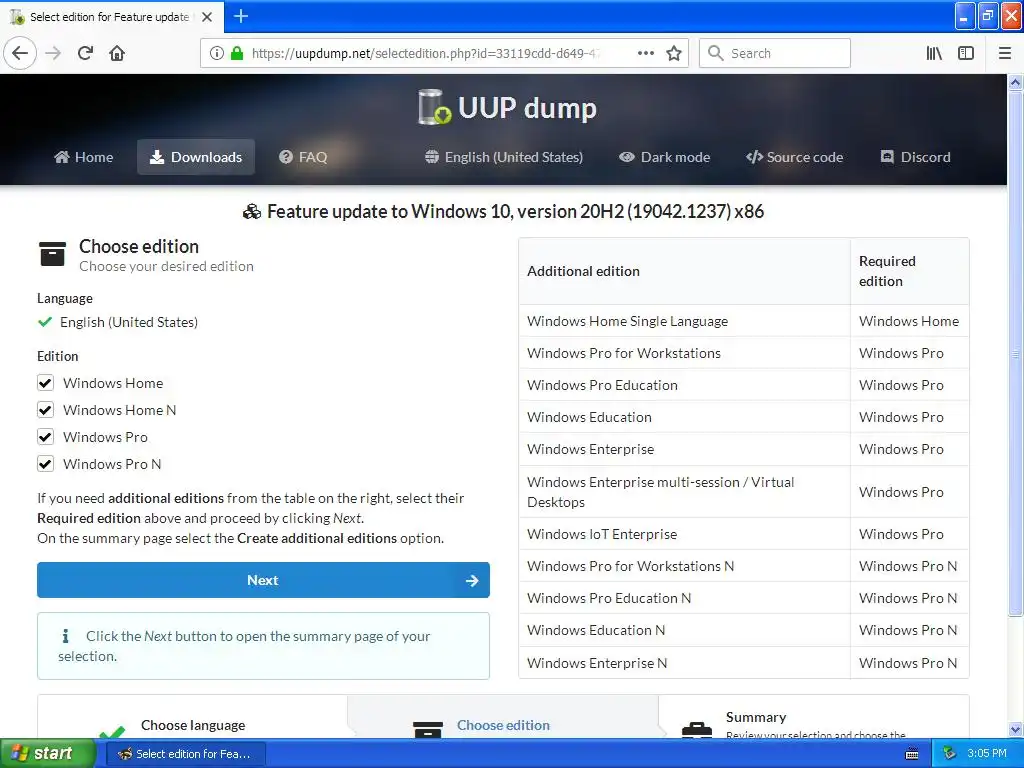Image resolution: width=1024 pixels, height=768 pixels.
Task: Open the Discord link
Action: [x=916, y=157]
